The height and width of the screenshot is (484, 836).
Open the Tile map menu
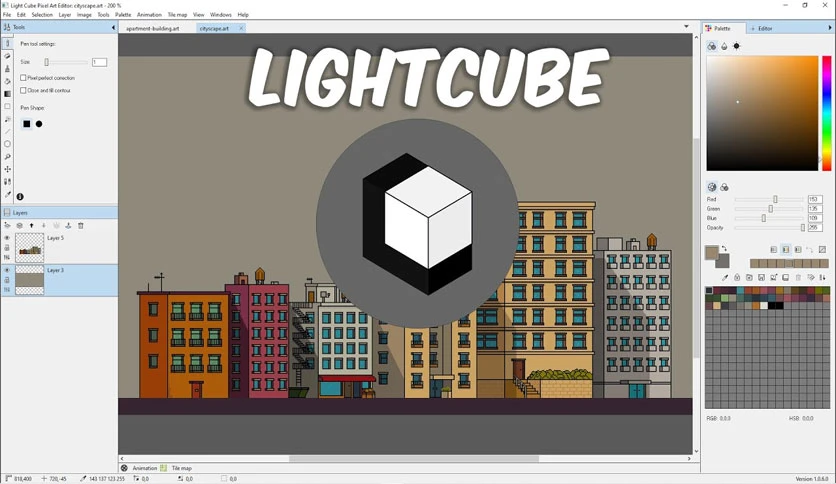[x=177, y=15]
